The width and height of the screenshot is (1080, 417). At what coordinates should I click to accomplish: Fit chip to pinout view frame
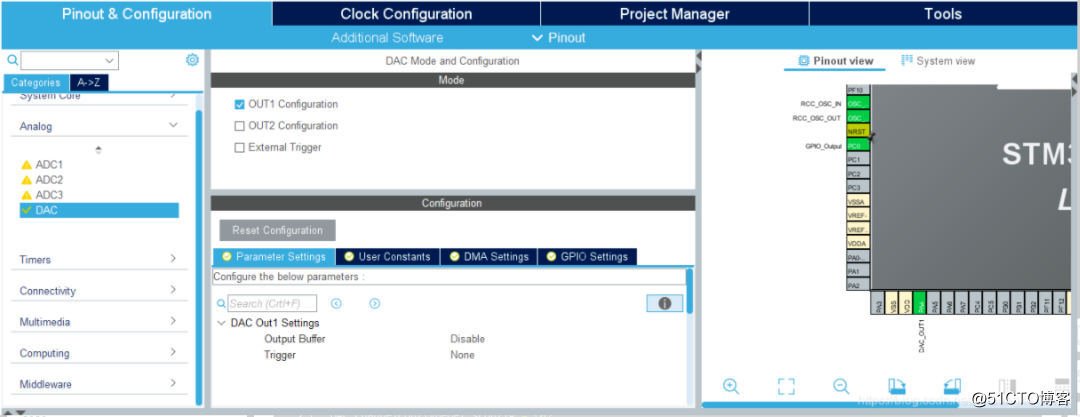click(x=786, y=386)
